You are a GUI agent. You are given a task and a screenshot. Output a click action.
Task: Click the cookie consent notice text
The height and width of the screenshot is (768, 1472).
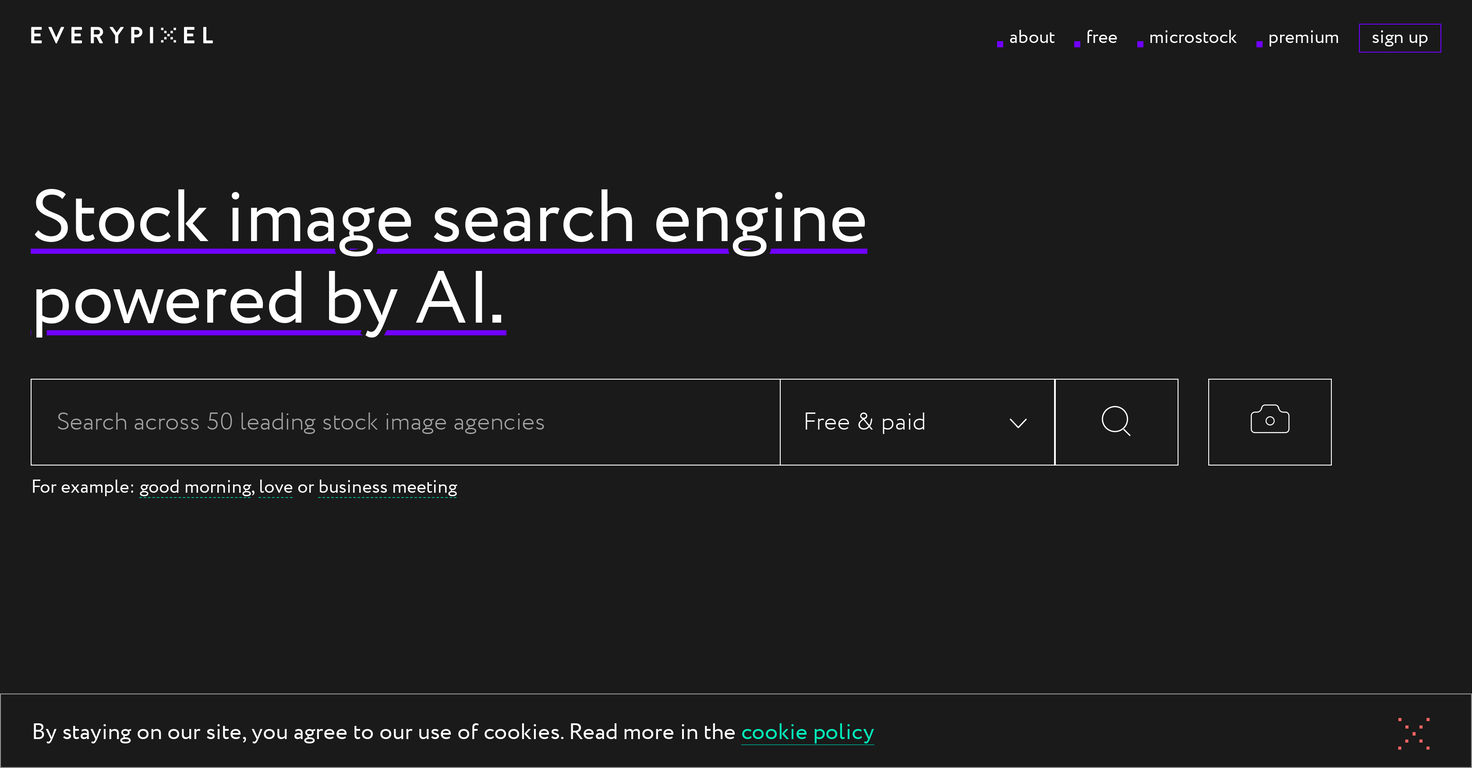383,732
